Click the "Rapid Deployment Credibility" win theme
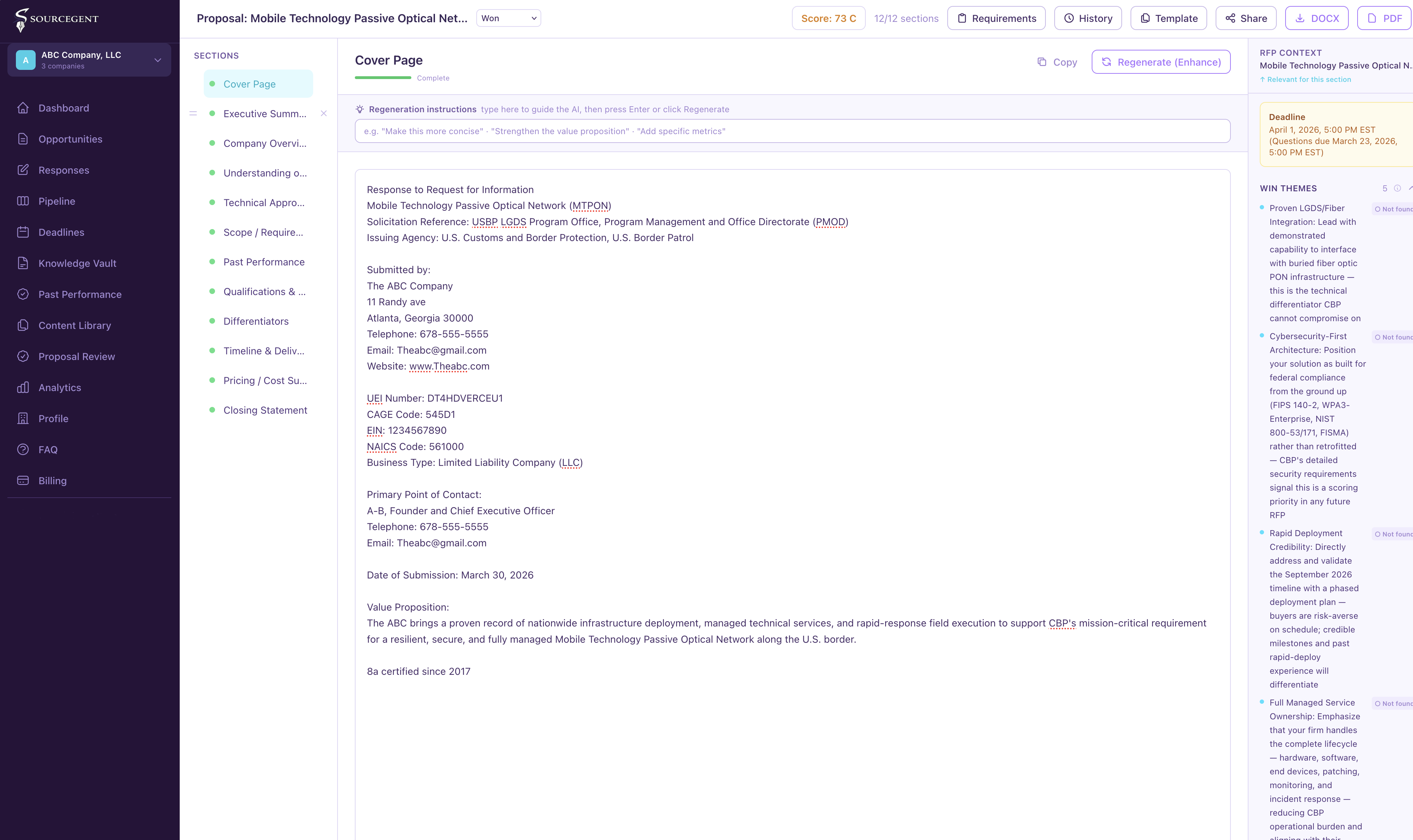Screen dimensions: 1413x840 pyautogui.click(x=1314, y=609)
